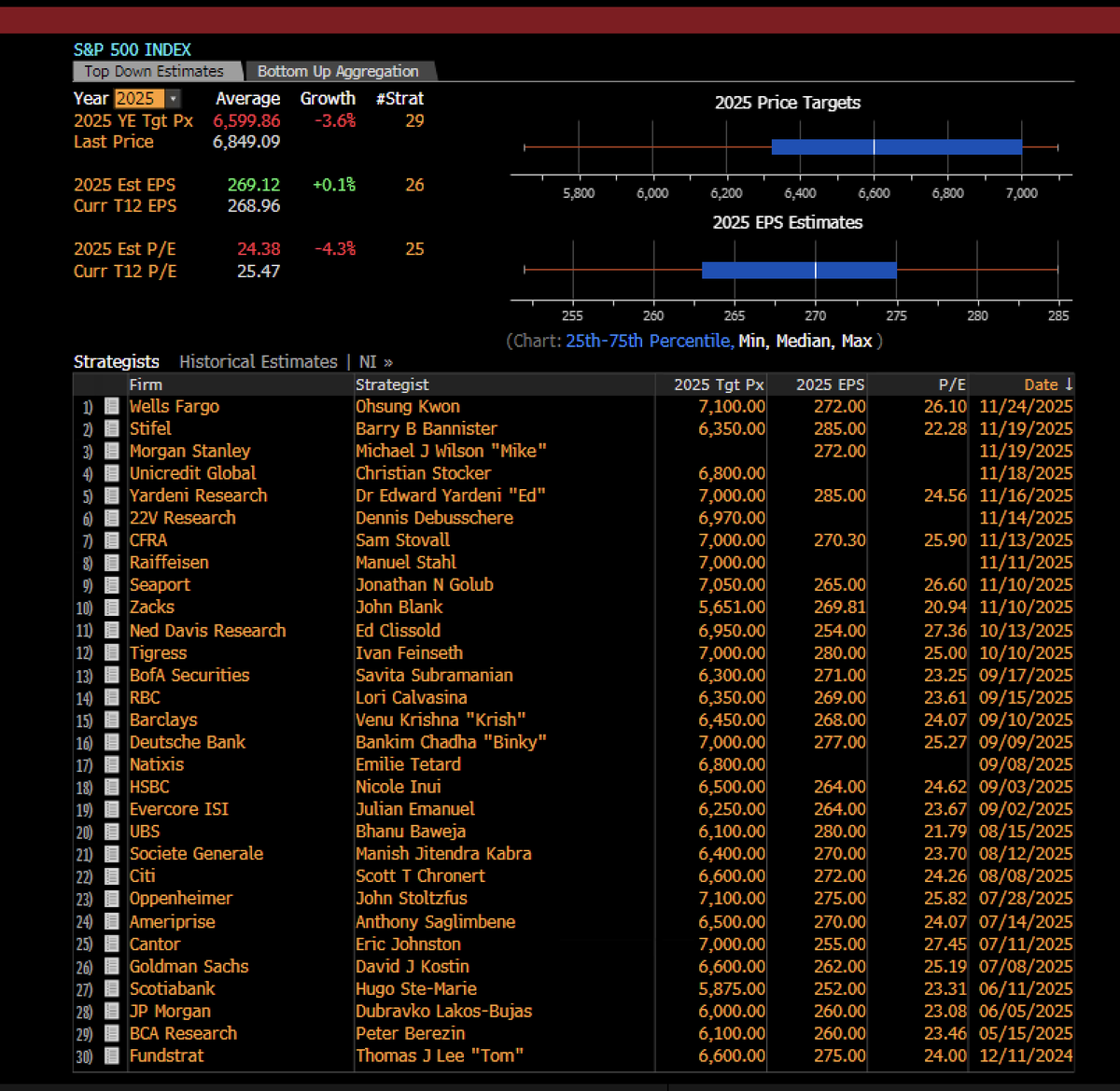Click strategist John Stoltzfus
Screen dimensions: 1120x1091
[x=412, y=899]
